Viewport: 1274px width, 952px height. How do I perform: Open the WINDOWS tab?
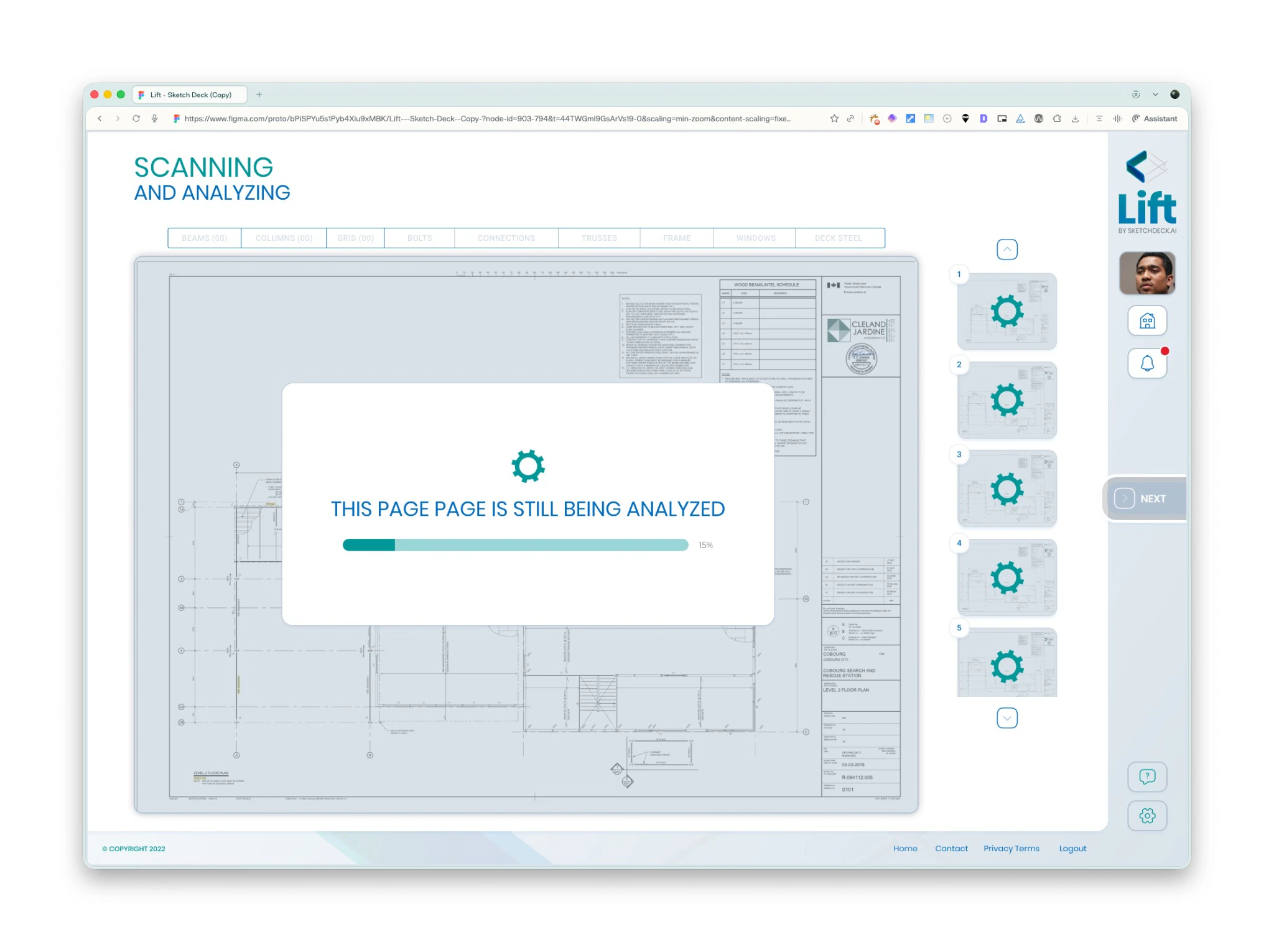[x=756, y=238]
